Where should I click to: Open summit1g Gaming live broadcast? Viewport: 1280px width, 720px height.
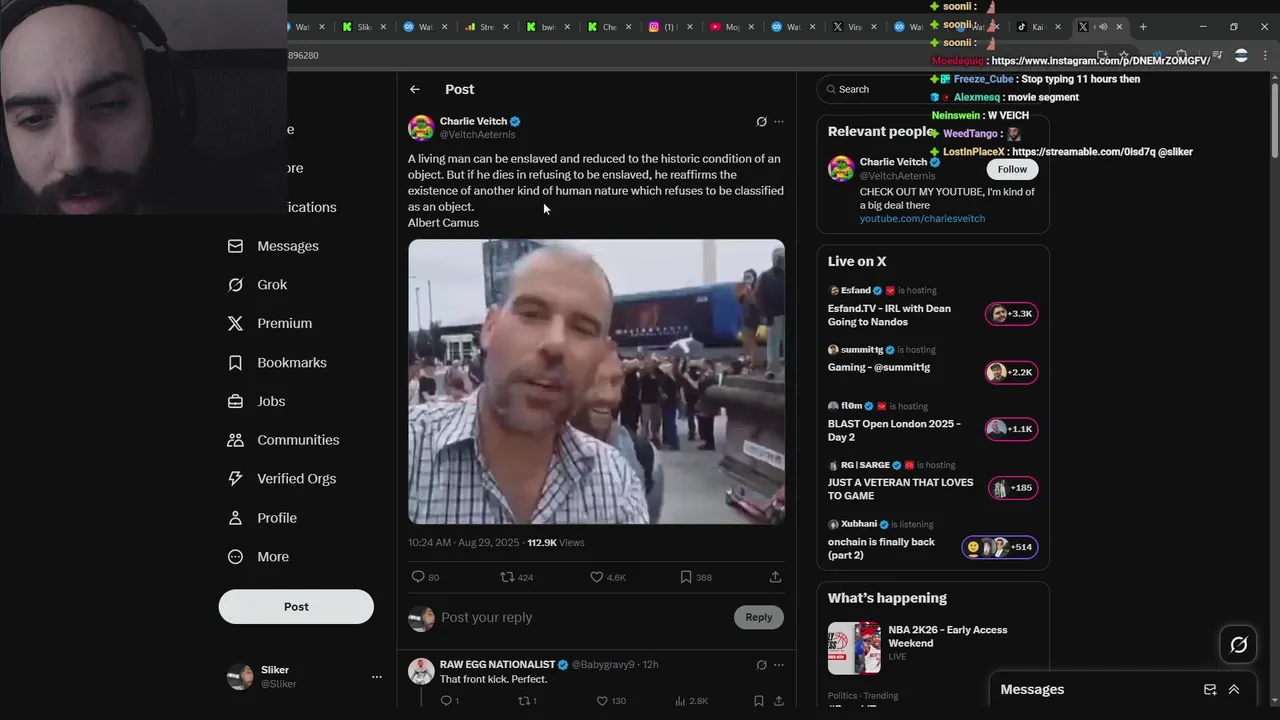click(933, 364)
